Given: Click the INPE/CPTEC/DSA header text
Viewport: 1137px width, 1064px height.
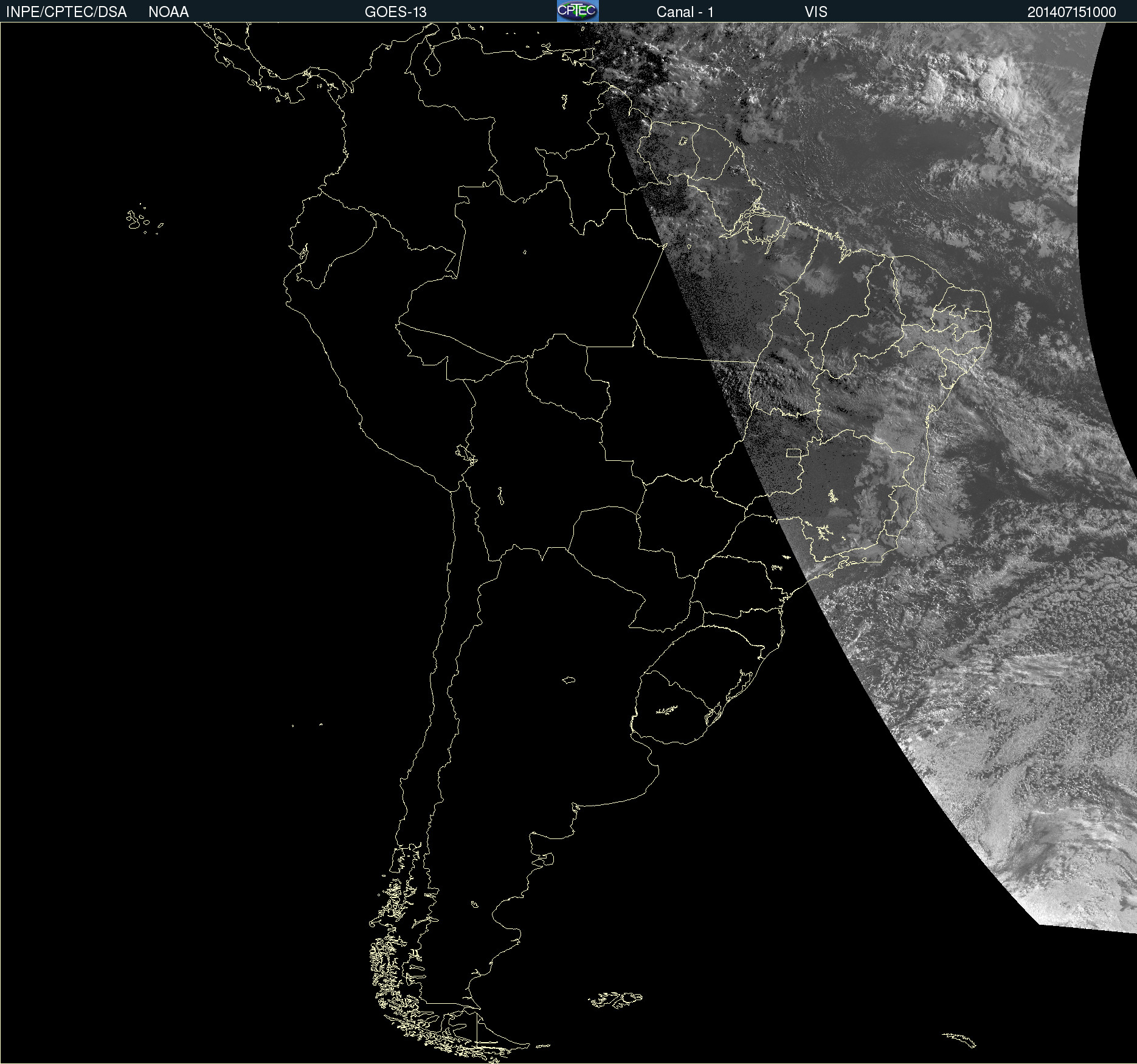Looking at the screenshot, I should pos(66,12).
